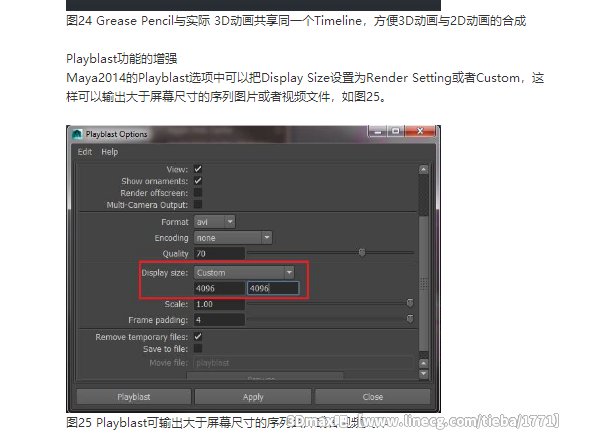Toggle the Show ornaments checkbox
The image size is (599, 440).
click(198, 181)
